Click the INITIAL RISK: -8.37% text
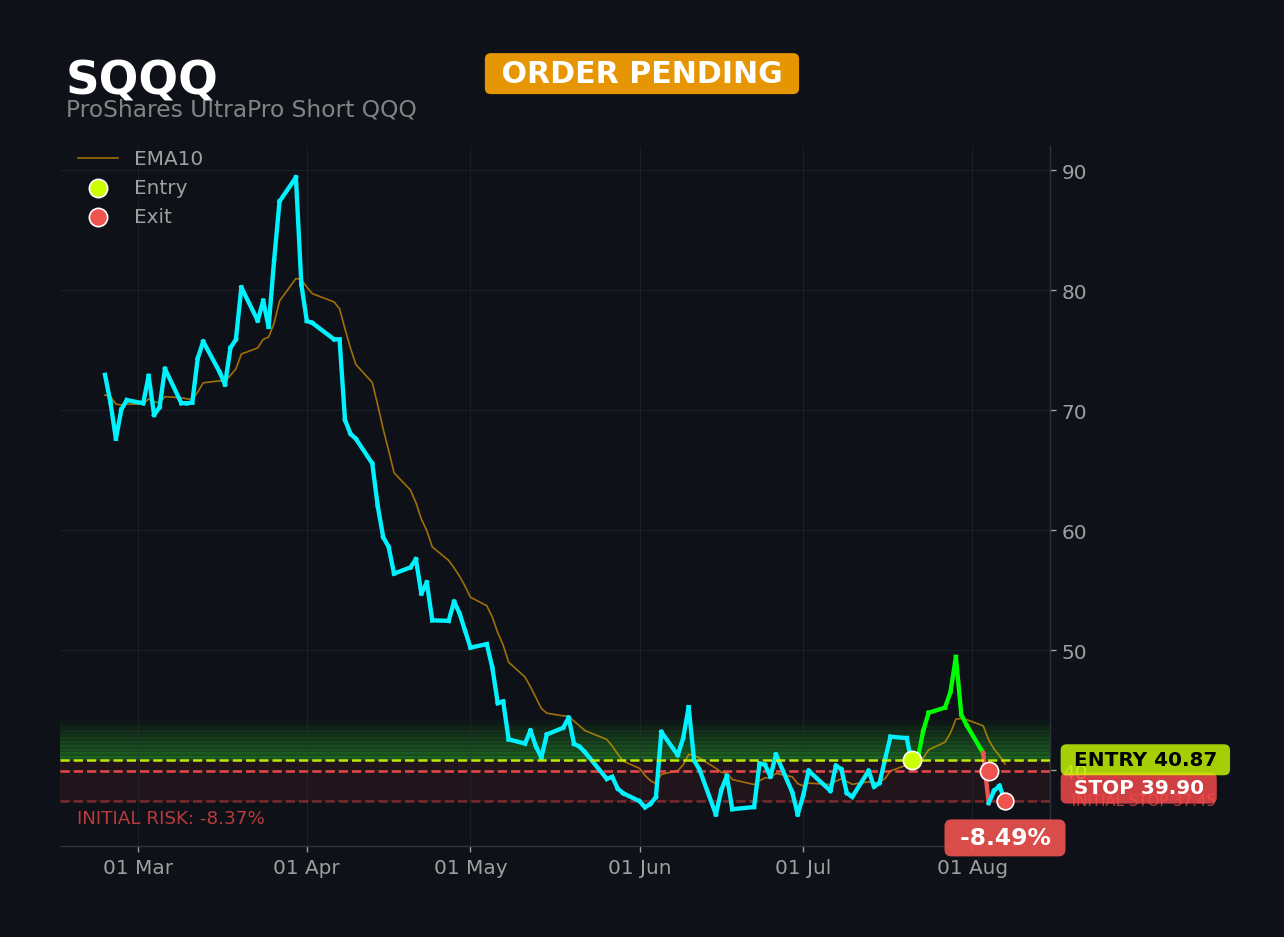The width and height of the screenshot is (1284, 937). 171,818
